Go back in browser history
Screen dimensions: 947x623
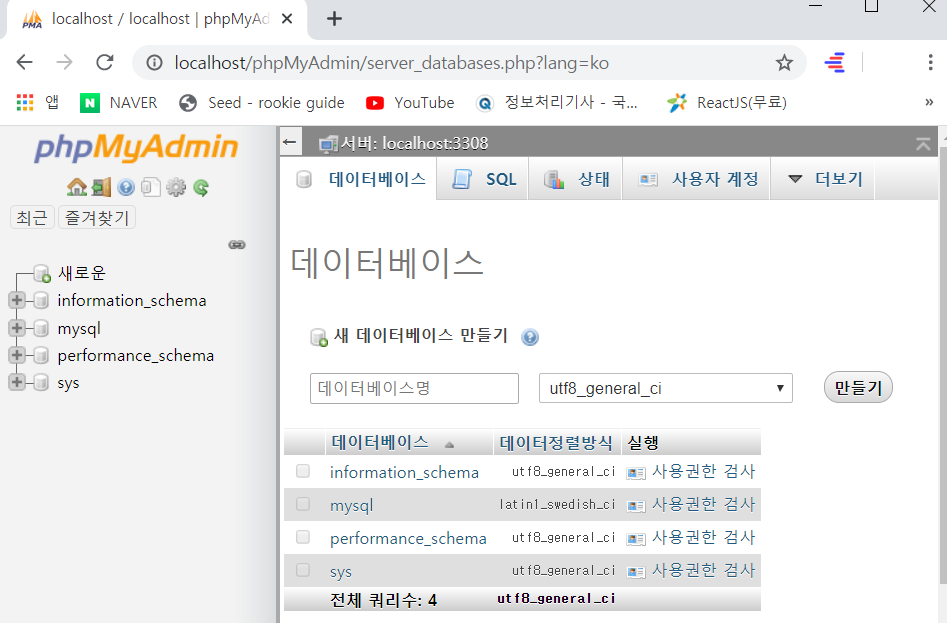pos(25,62)
